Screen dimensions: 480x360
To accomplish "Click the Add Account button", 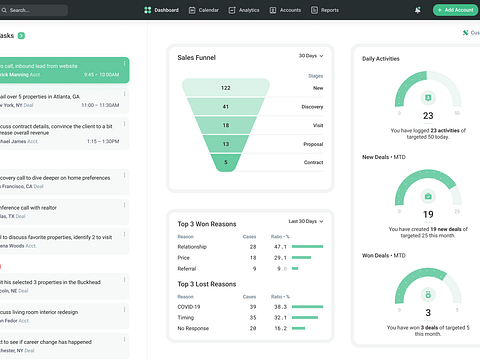I will [x=455, y=10].
